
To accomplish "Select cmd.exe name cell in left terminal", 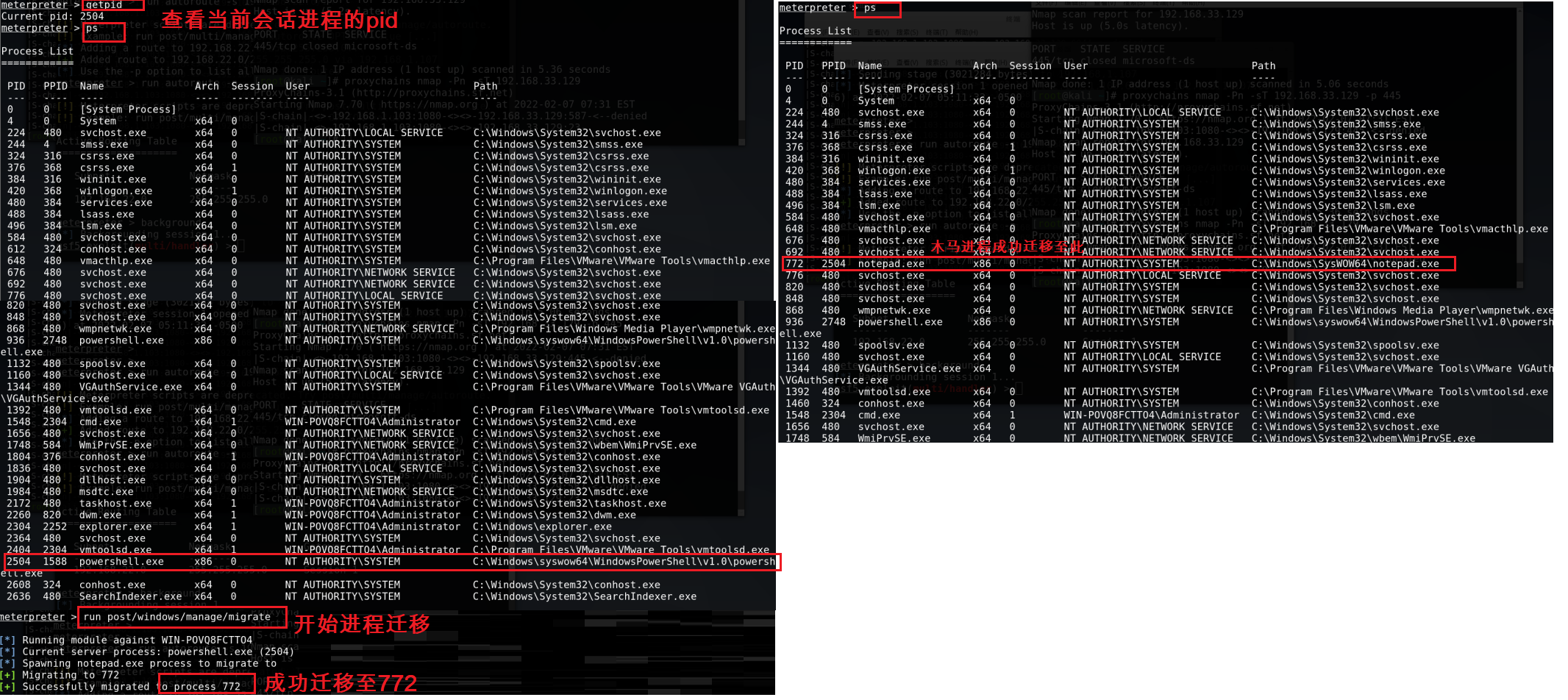I will click(x=101, y=422).
